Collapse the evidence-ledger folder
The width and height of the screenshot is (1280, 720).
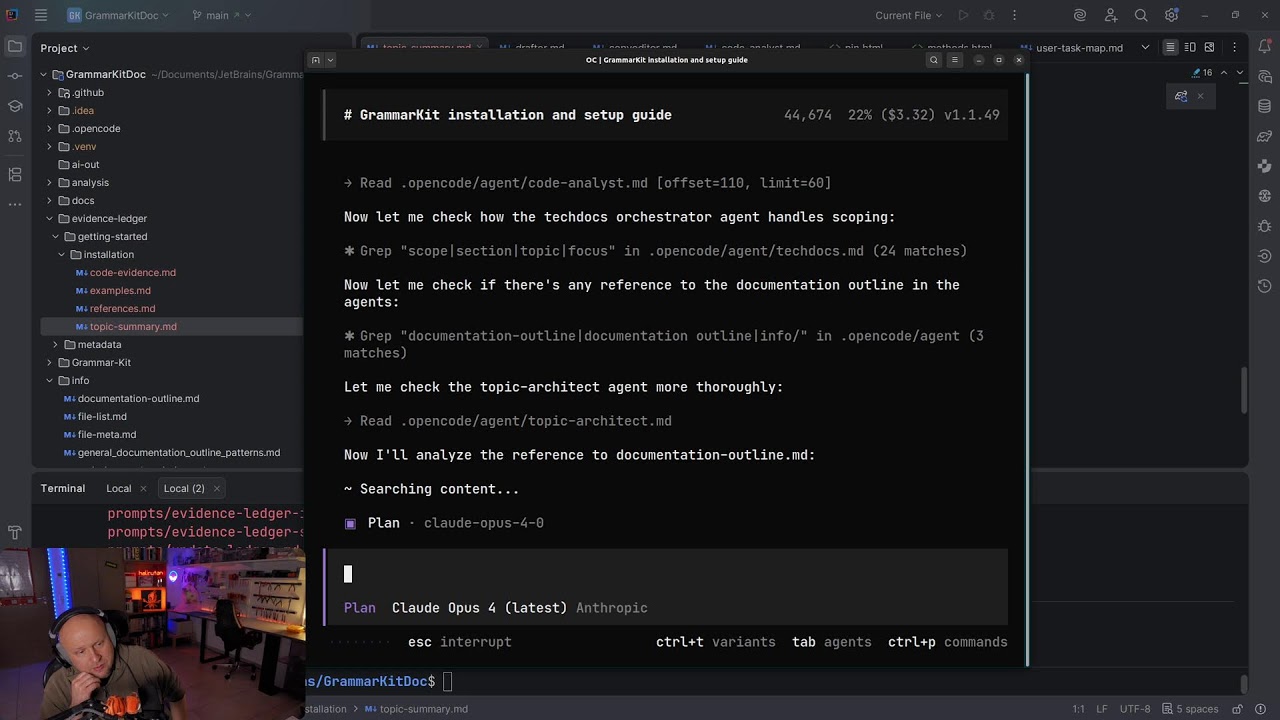pos(49,218)
